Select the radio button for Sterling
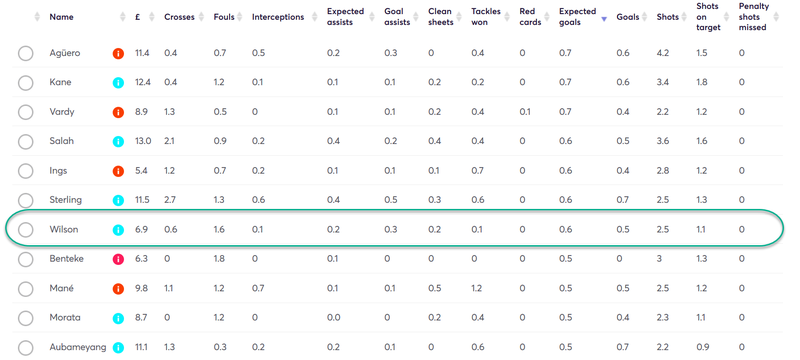This screenshot has height=360, width=800. pos(26,200)
